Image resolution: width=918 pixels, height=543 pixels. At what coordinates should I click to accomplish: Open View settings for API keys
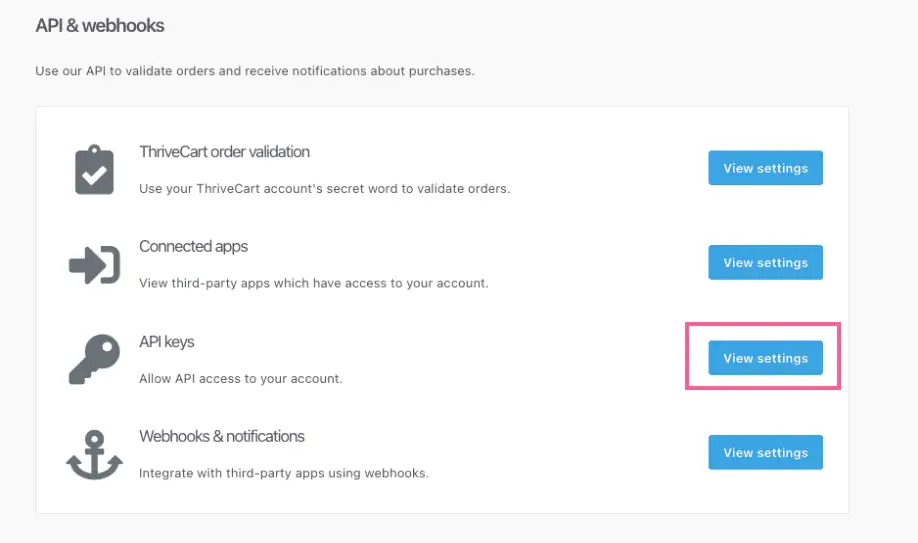pos(765,358)
